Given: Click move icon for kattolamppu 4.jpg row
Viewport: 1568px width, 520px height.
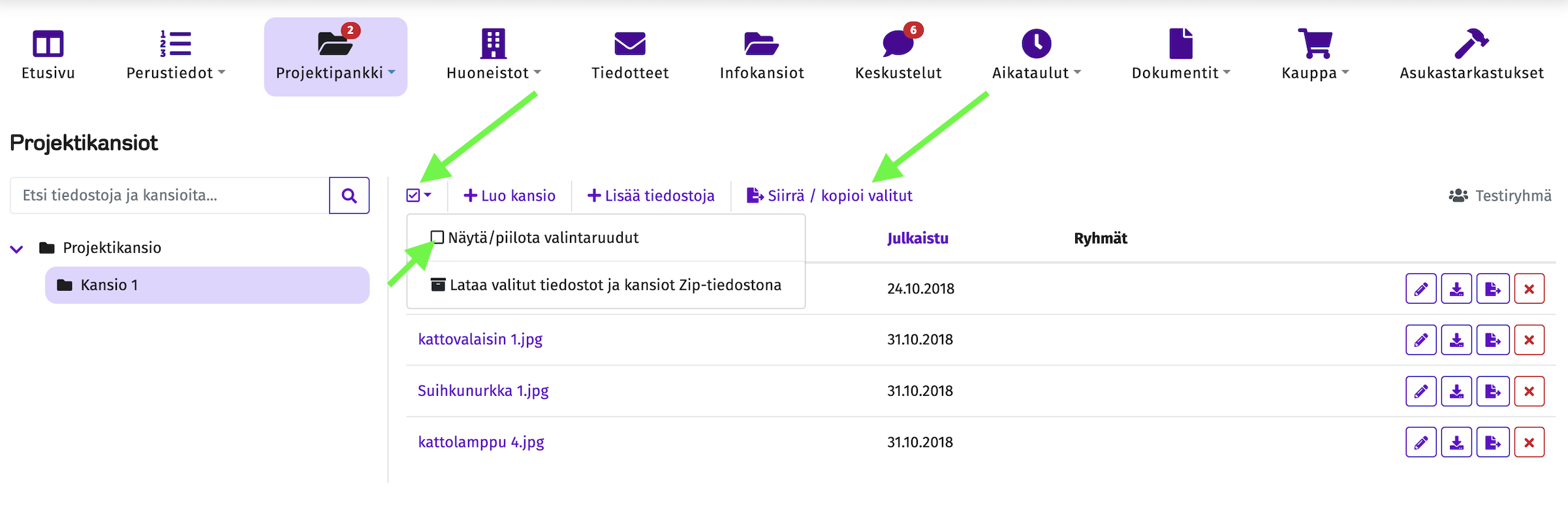Looking at the screenshot, I should (x=1493, y=442).
